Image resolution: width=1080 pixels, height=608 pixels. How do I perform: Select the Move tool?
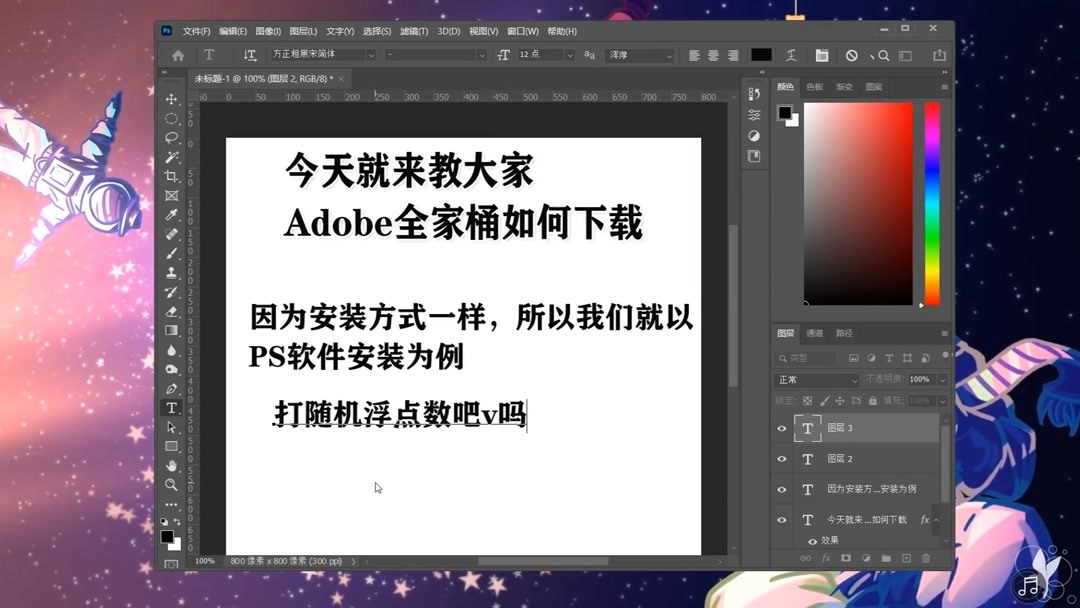(x=173, y=98)
